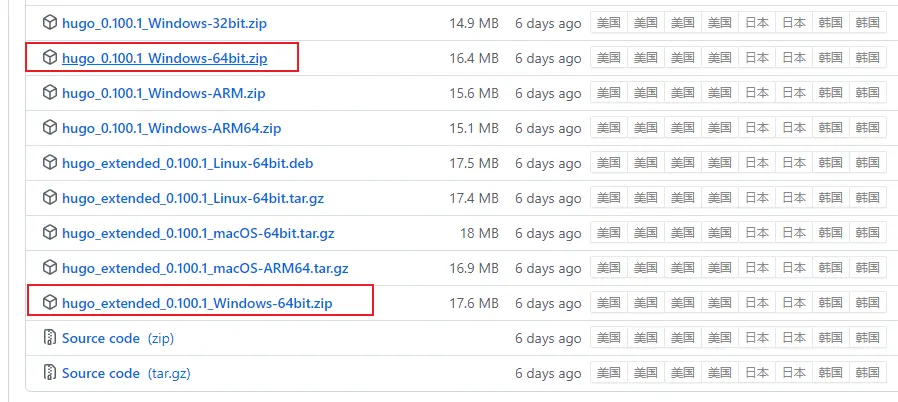This screenshot has width=898, height=402.
Task: Download hugo_0.100.1_Windows-32bit.zip
Action: 164,23
